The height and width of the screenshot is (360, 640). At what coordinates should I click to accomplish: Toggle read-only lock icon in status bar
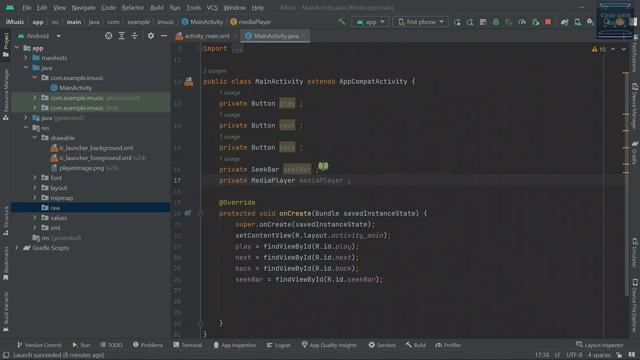620,355
